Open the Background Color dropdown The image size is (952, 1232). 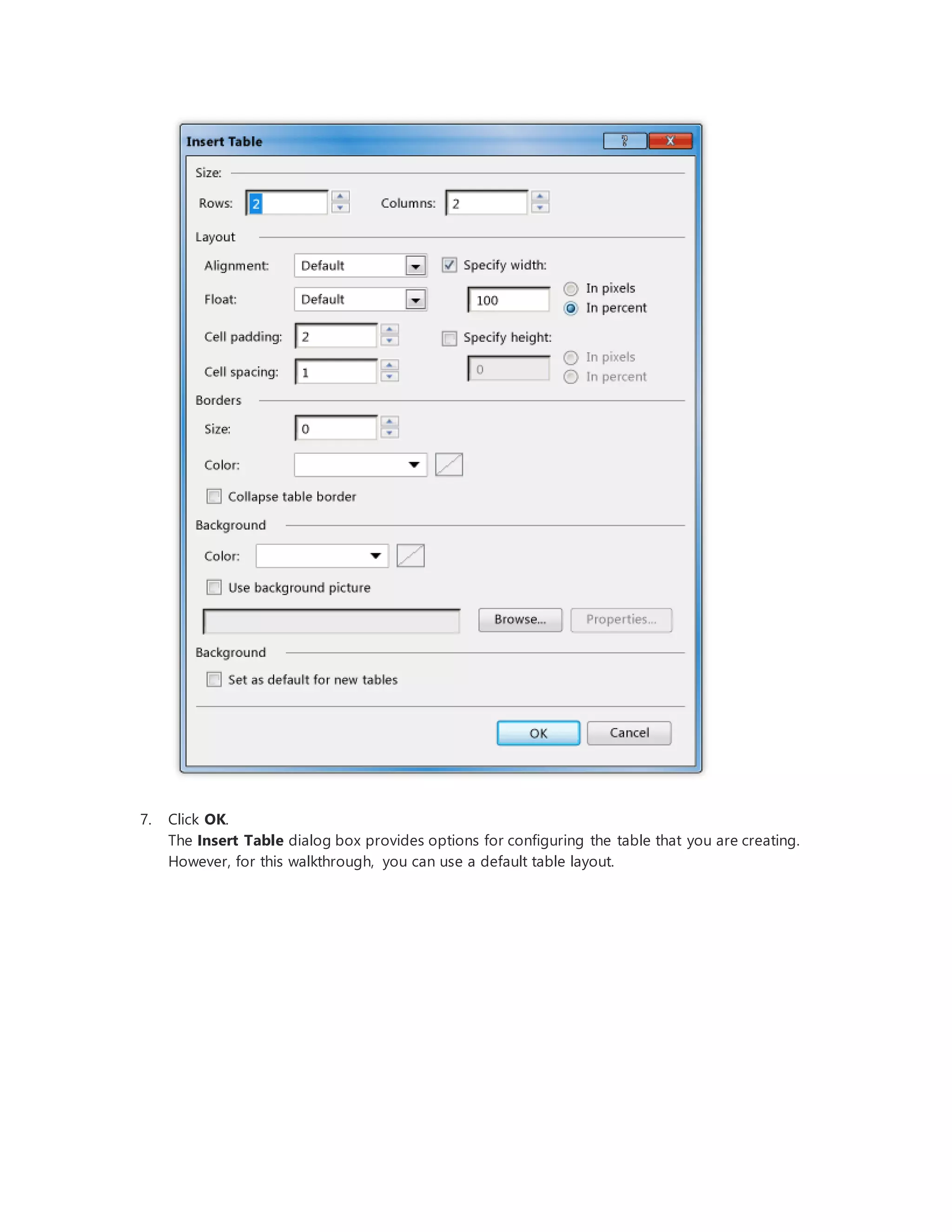pyautogui.click(x=376, y=556)
